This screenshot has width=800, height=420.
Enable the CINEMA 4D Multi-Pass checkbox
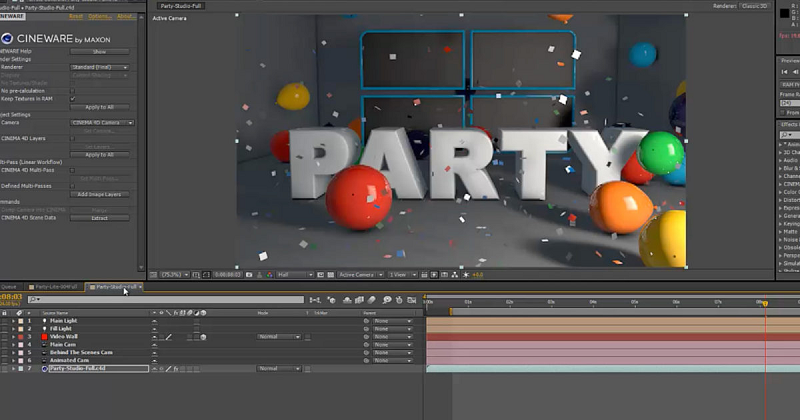click(x=73, y=170)
